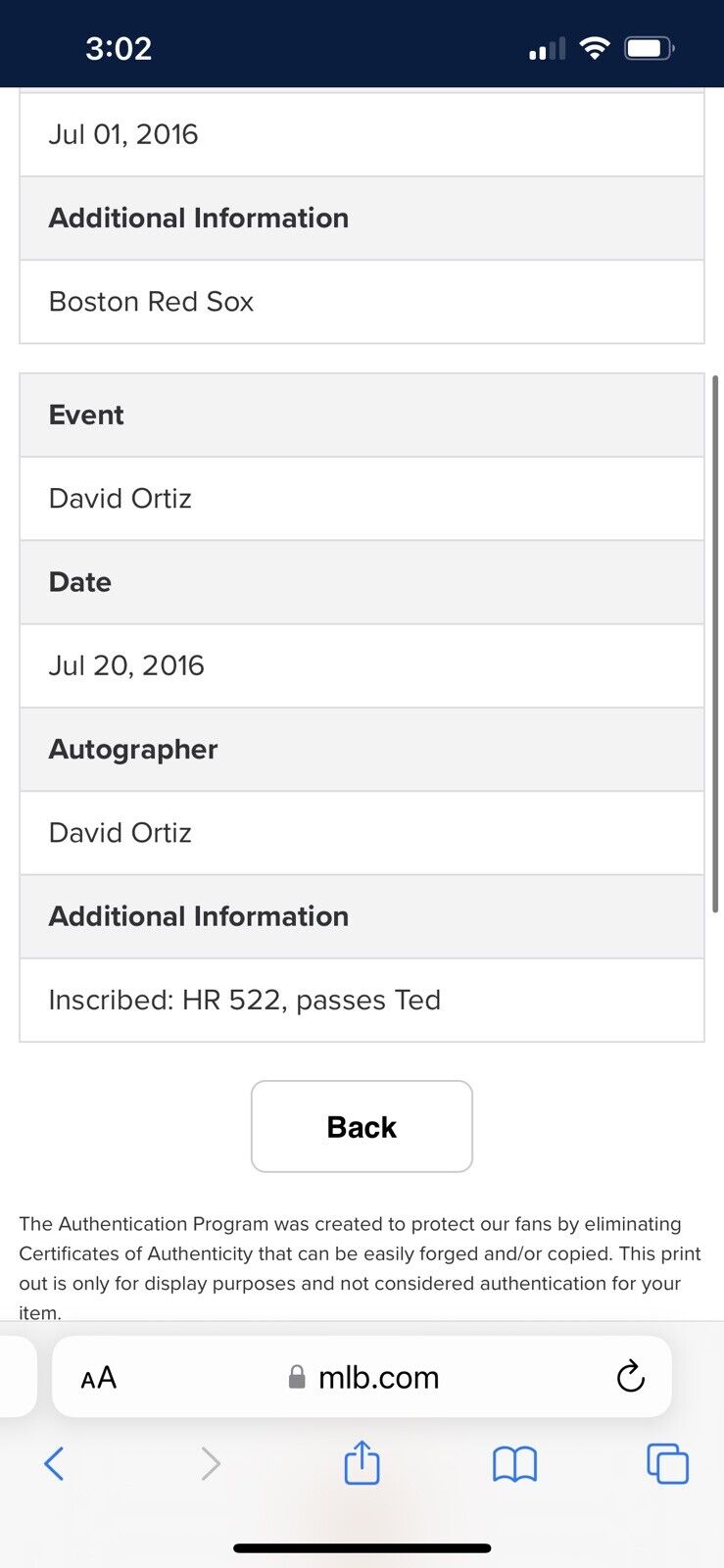Screen dimensions: 724x1568
Task: Tap the browser back arrow
Action: (55, 1464)
